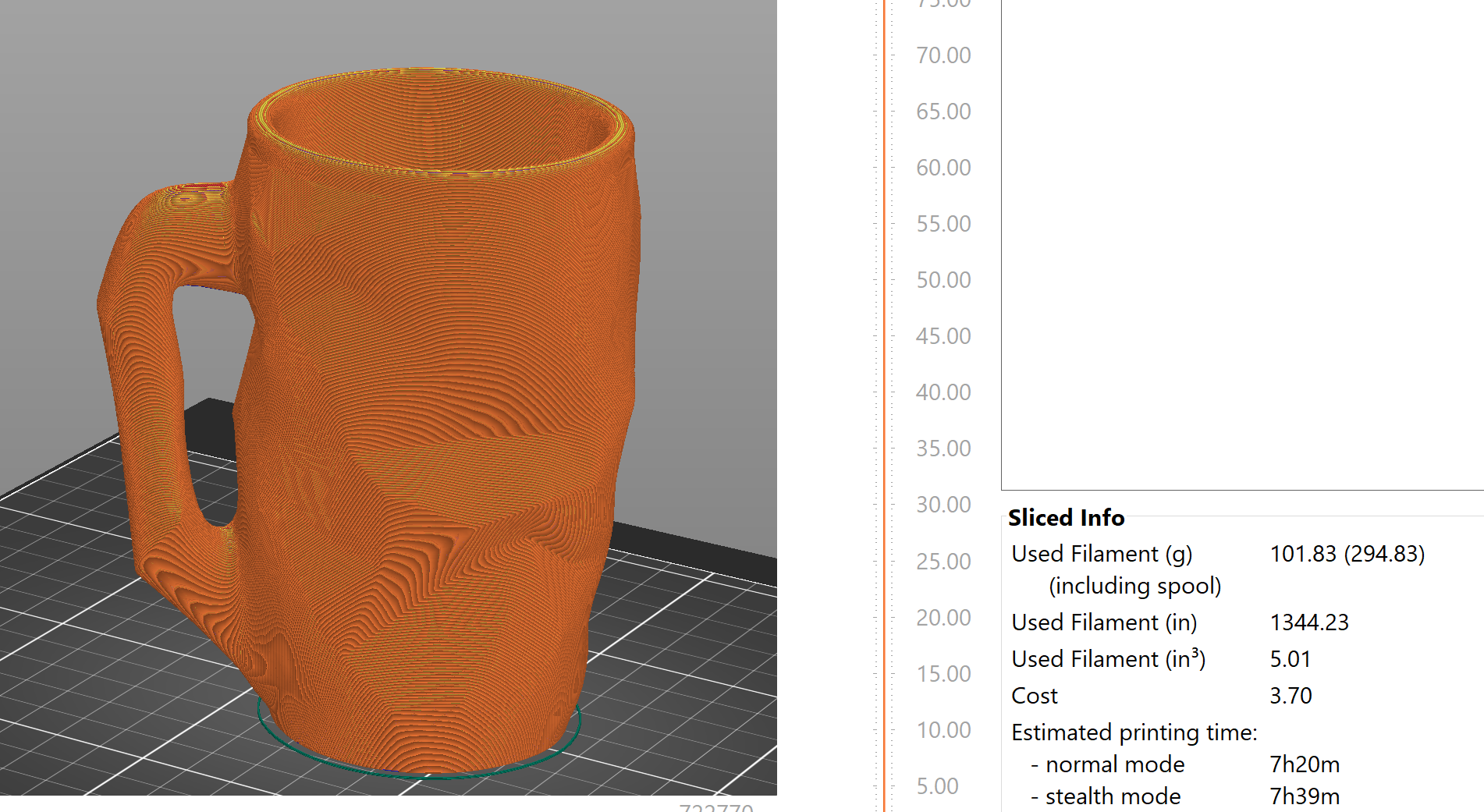Screen dimensions: 1484x812
Task: Click the vertical layer slider track
Action: click(884, 406)
